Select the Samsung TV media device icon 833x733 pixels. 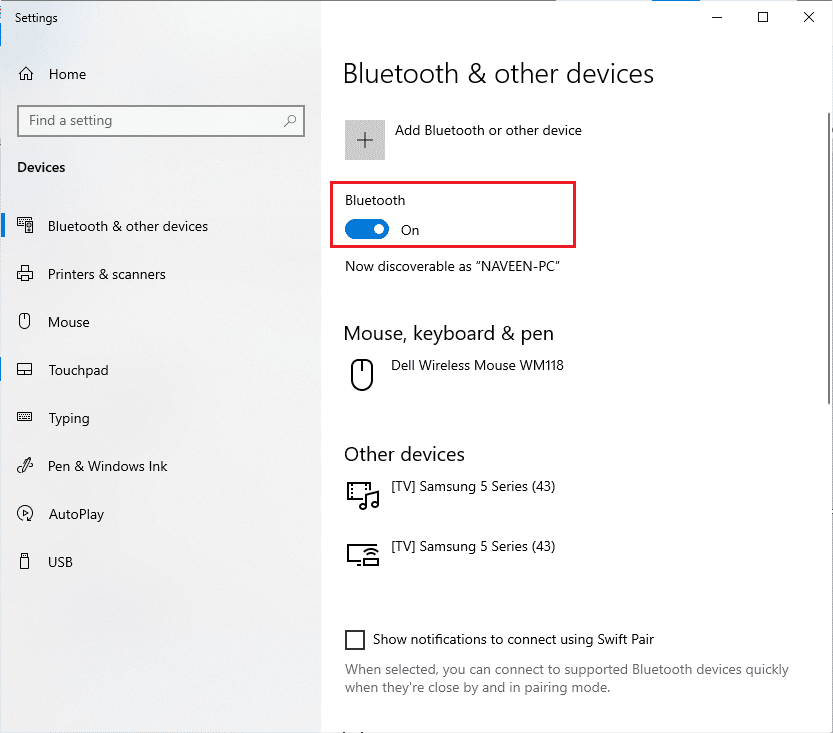(x=362, y=494)
